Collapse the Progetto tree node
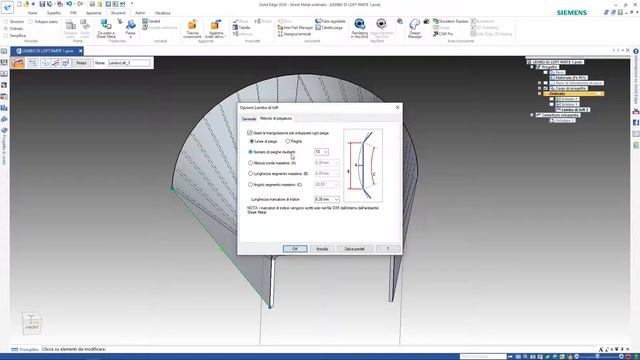640x360 pixels. [532, 67]
